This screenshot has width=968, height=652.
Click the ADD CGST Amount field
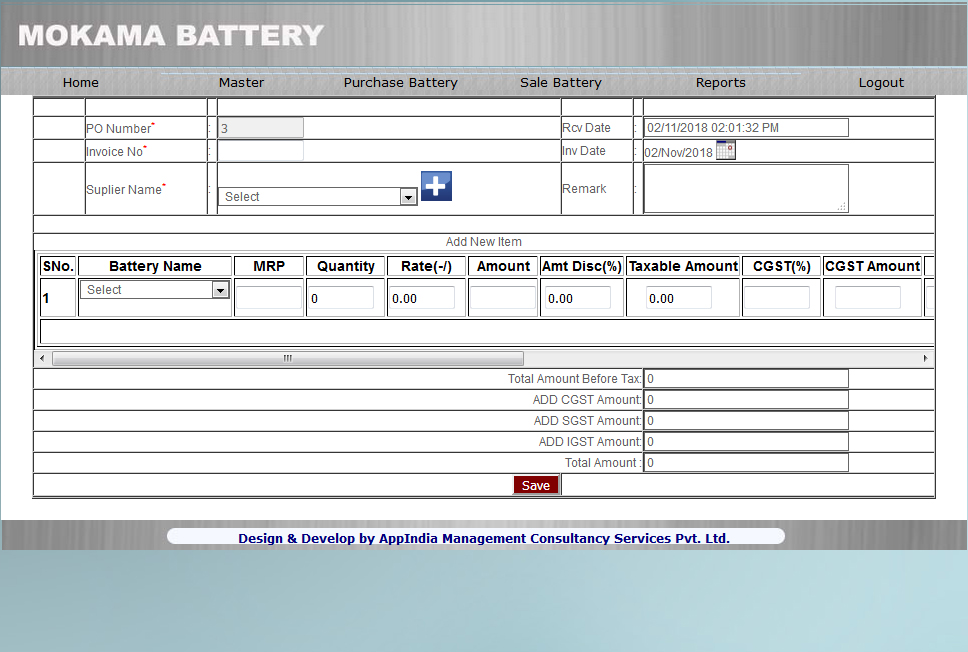tap(746, 399)
